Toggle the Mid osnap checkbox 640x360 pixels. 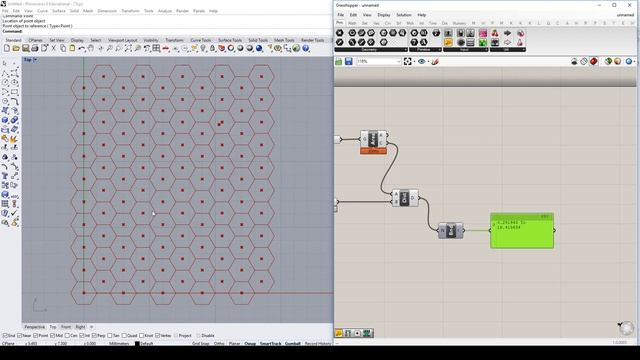53,336
